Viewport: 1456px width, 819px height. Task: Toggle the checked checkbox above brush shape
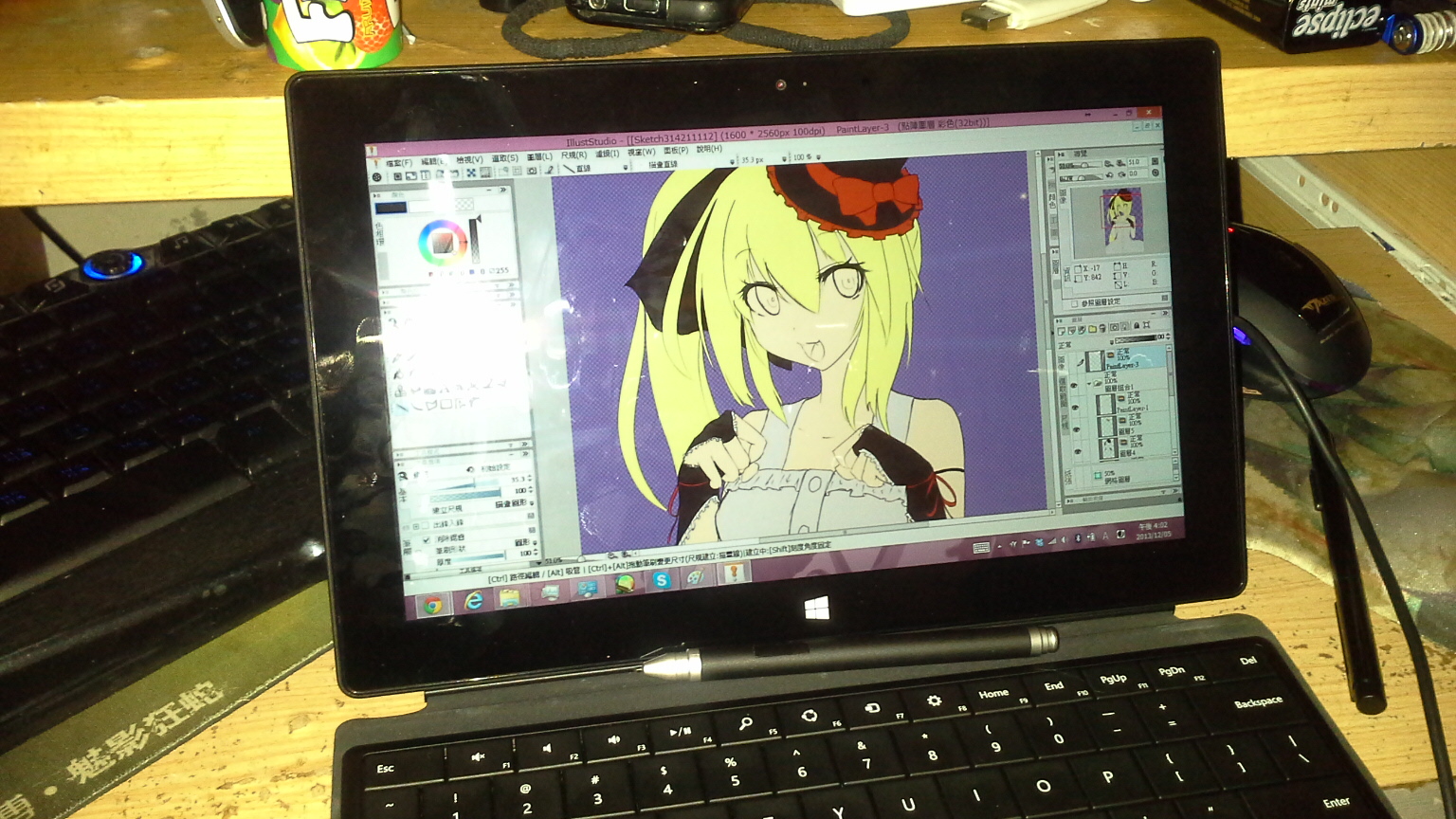[x=427, y=540]
